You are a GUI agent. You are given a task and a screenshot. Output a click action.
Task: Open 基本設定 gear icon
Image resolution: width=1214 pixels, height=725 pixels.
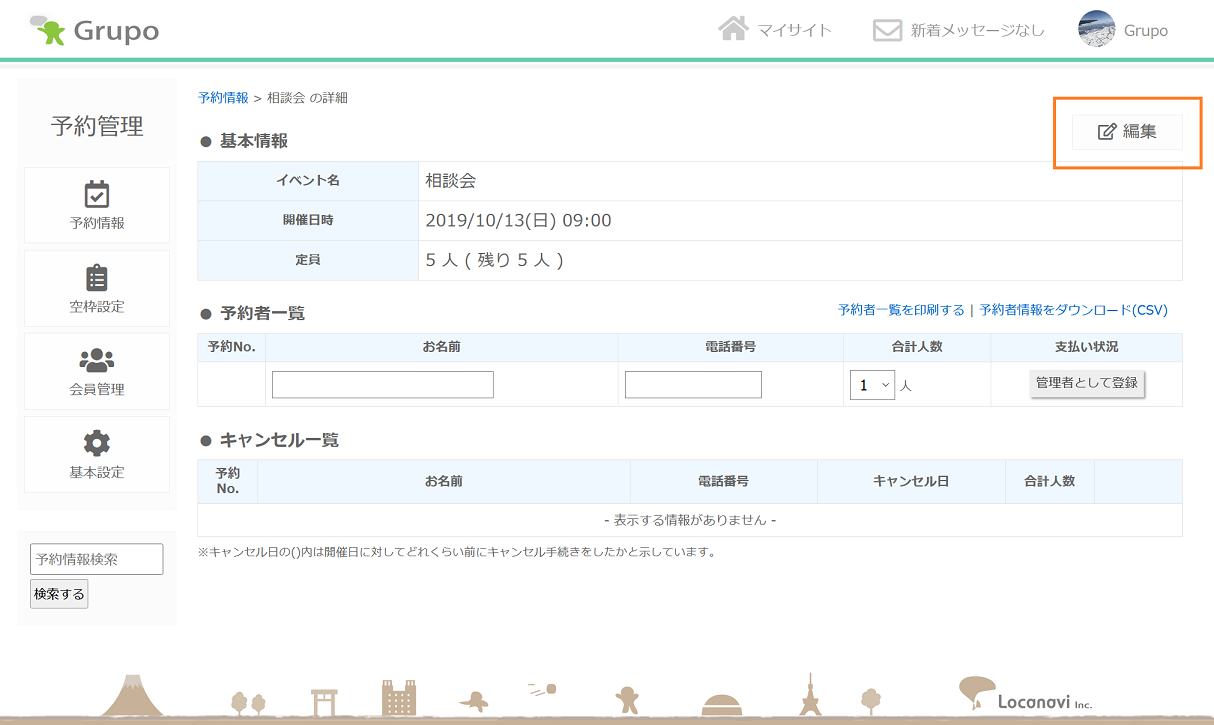97,443
